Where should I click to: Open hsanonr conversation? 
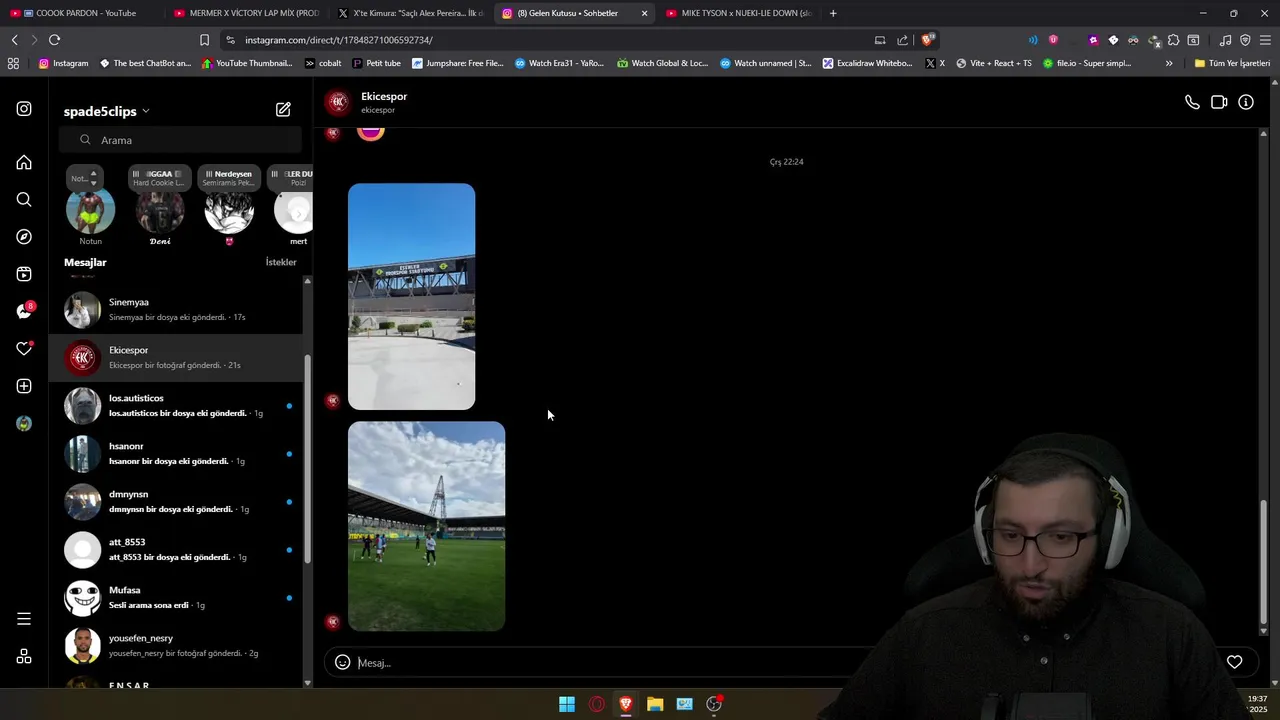click(x=176, y=453)
